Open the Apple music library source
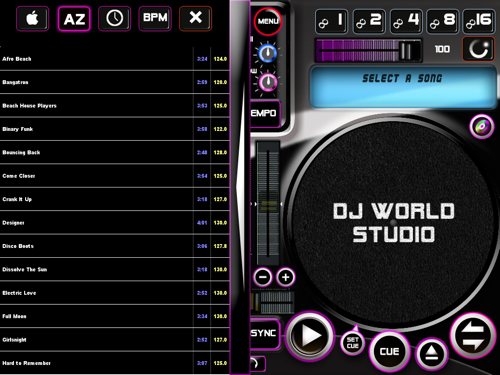Screen dimensions: 500x375 click(x=32, y=19)
